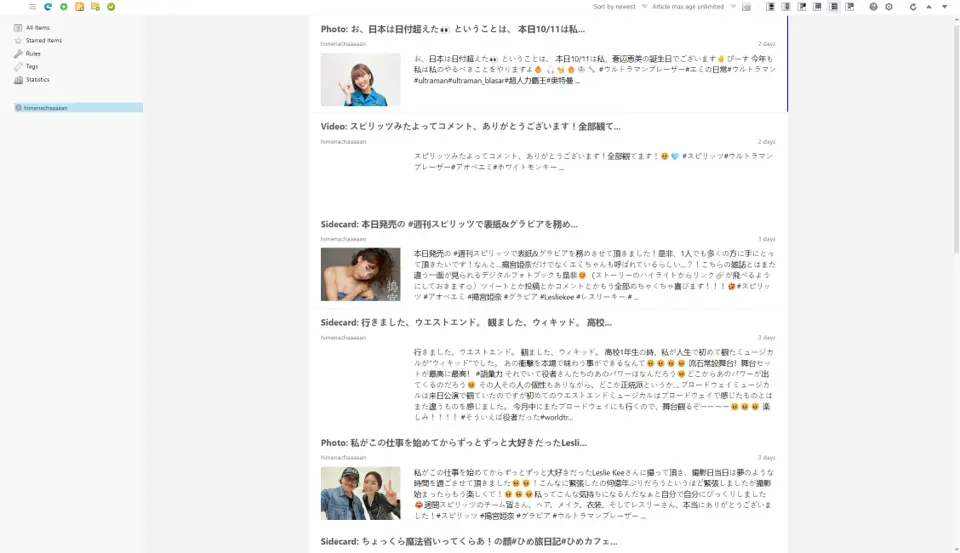Switch to the second article view mode icon
Screen dimensions: 960x553
pyautogui.click(x=786, y=7)
